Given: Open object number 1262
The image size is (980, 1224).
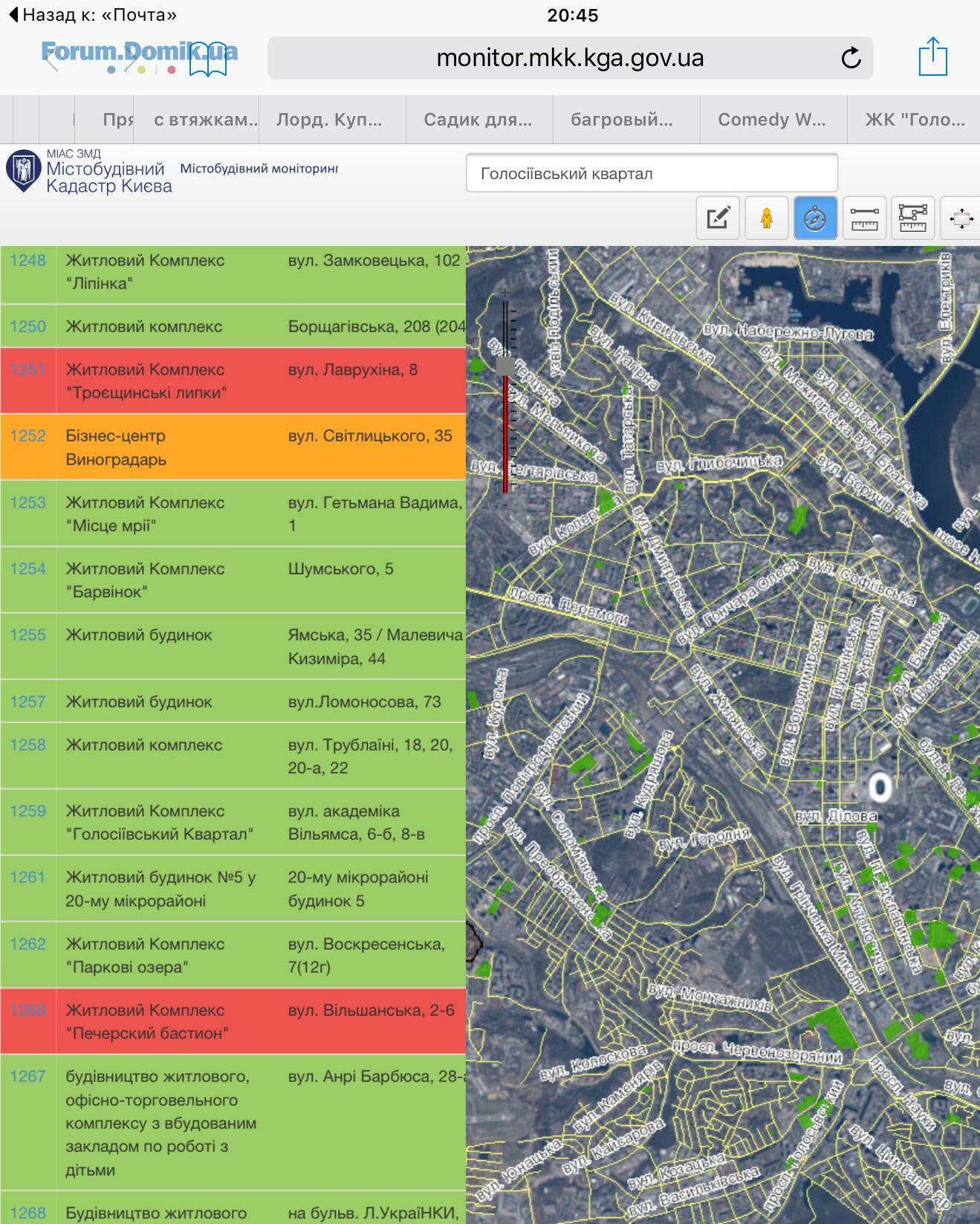Looking at the screenshot, I should point(27,944).
